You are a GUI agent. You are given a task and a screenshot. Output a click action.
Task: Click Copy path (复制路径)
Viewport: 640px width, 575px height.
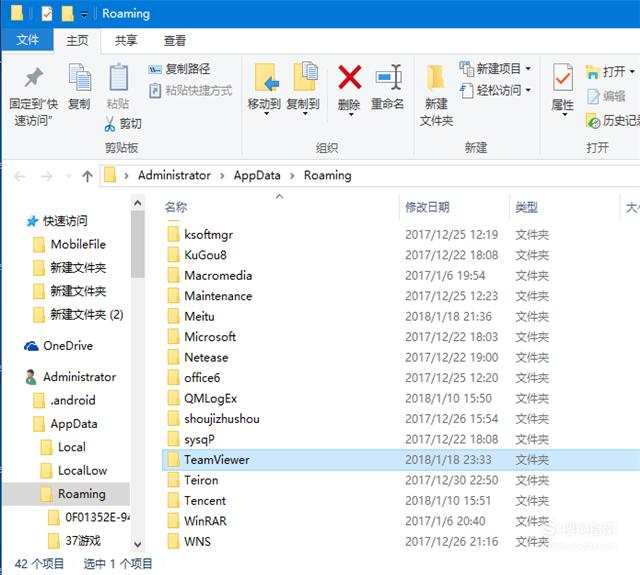pos(179,69)
